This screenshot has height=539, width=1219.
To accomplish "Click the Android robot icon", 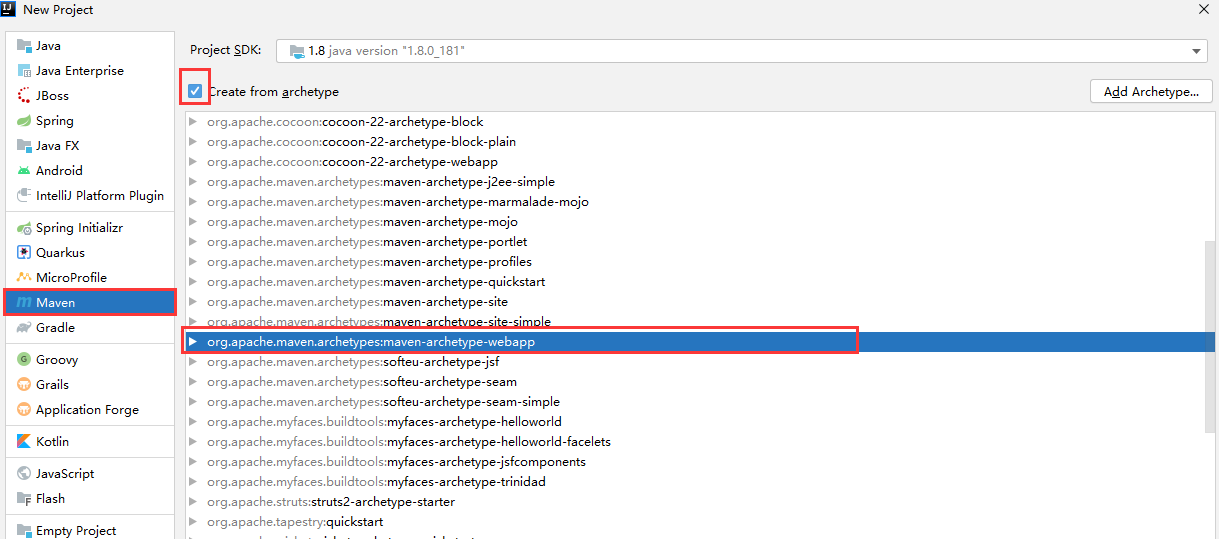I will 24,171.
